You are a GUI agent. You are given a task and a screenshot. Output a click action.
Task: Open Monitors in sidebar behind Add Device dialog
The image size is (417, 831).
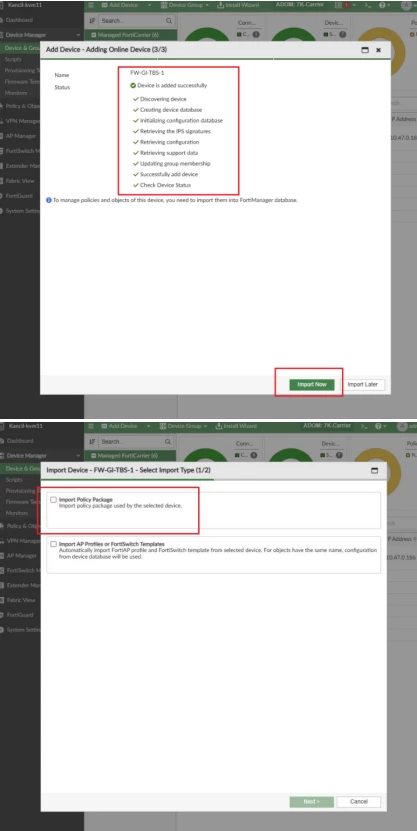[16, 93]
